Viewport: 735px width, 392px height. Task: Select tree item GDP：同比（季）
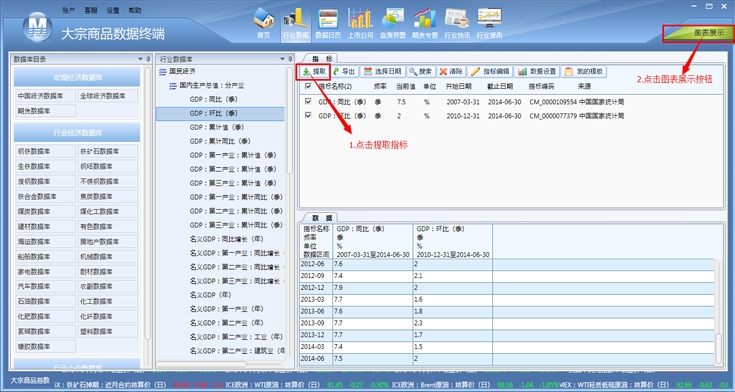(214, 99)
